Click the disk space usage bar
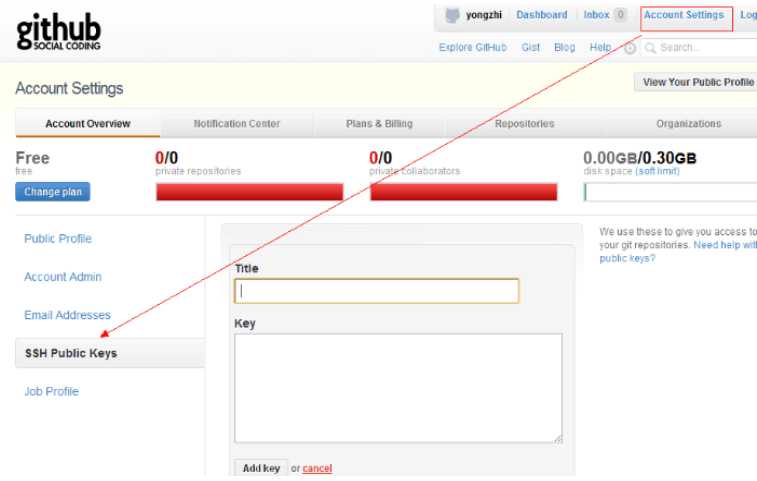757x481 pixels. click(670, 192)
